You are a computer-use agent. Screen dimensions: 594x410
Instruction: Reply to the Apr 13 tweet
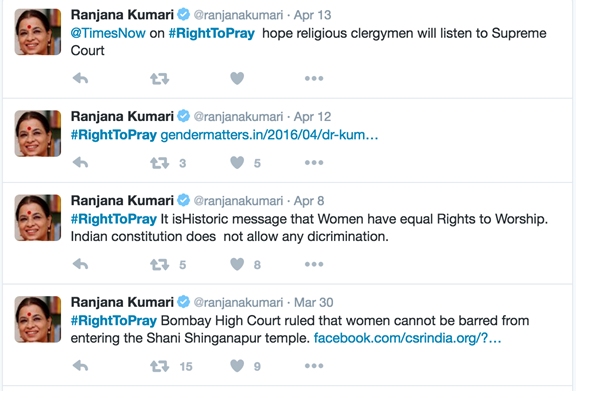click(80, 78)
